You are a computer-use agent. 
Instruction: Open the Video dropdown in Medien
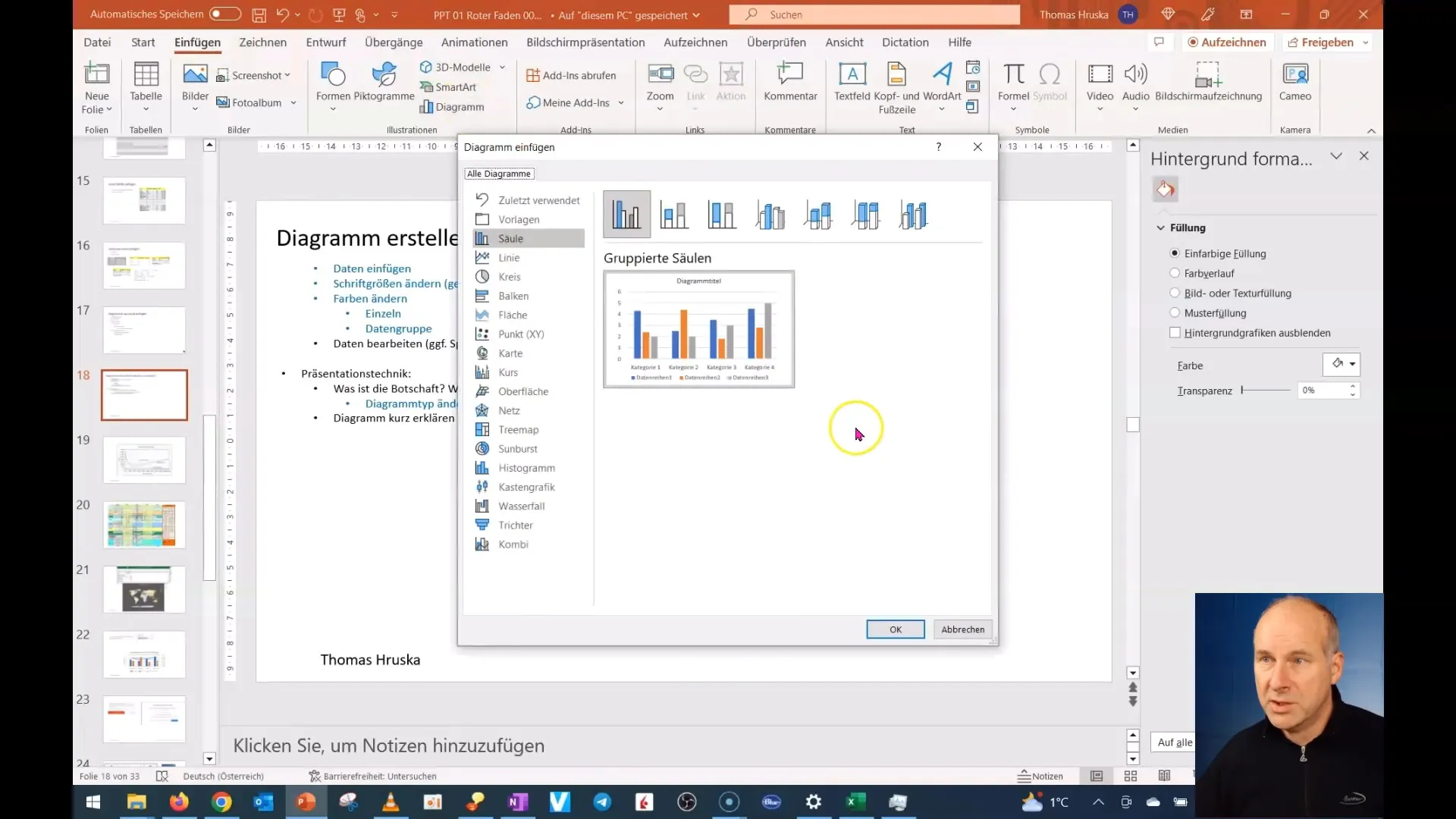pyautogui.click(x=1100, y=109)
